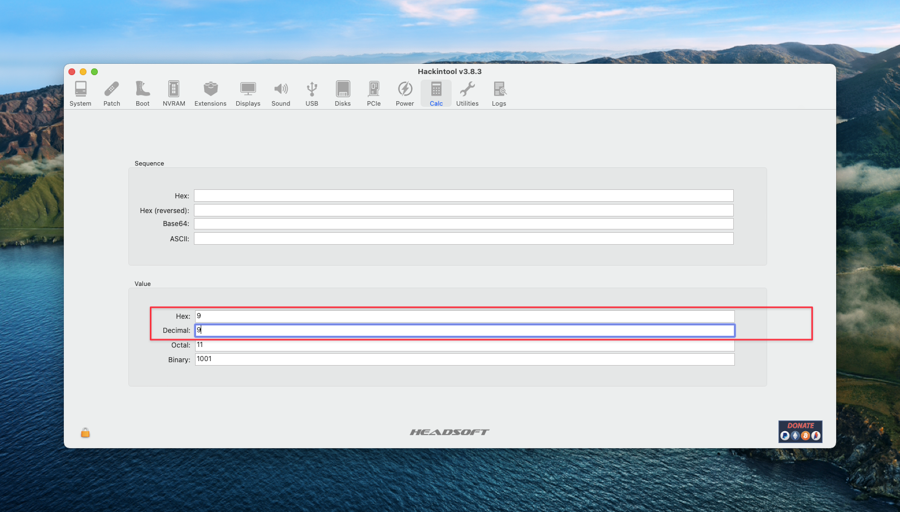Select the Patch tool icon
900x512 pixels.
(x=112, y=93)
